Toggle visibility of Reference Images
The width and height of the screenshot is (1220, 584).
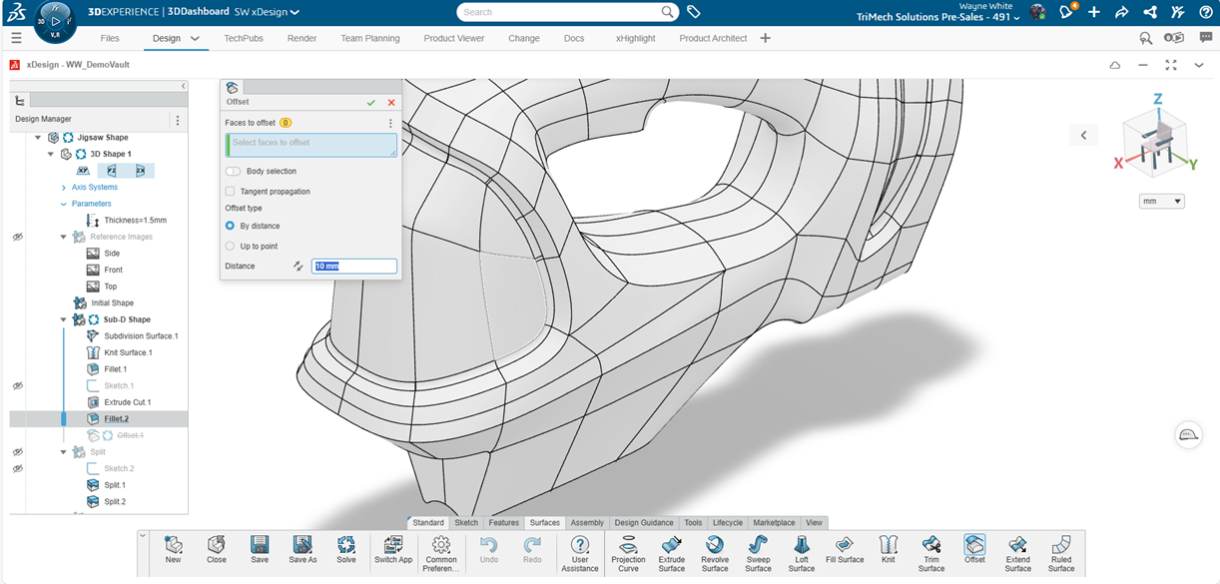coord(18,237)
